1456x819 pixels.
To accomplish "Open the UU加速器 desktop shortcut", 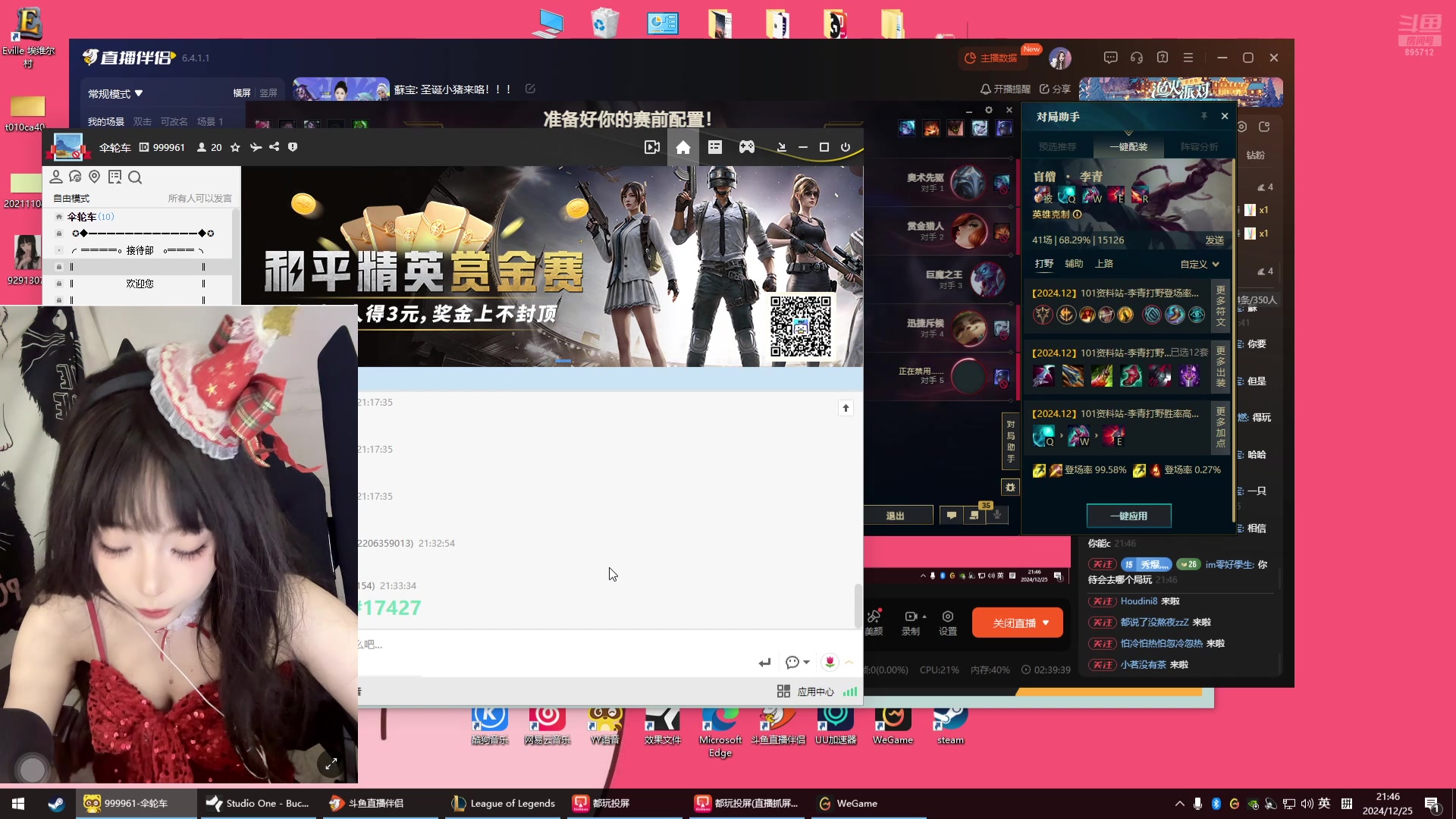I will [836, 724].
